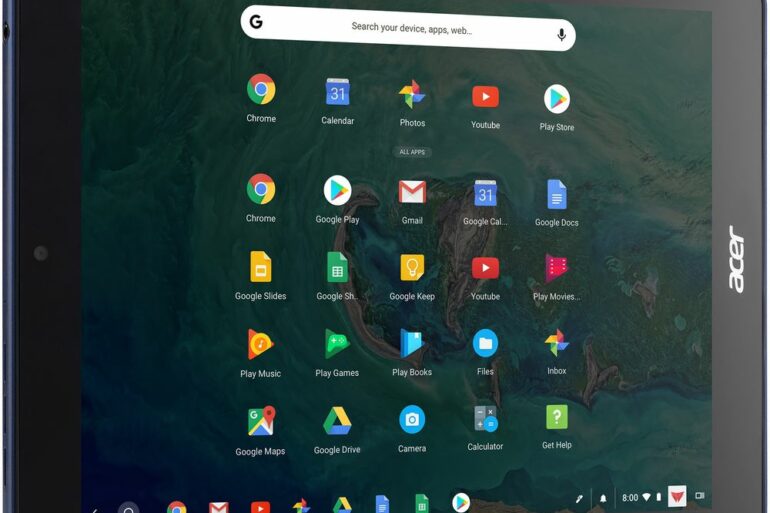Open the Files app
The width and height of the screenshot is (770, 513).
point(485,343)
